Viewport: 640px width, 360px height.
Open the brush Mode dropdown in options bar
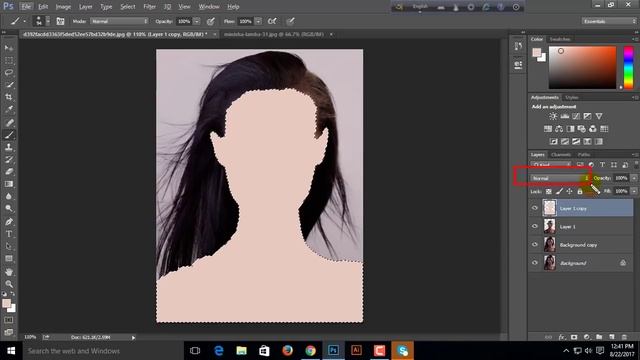pyautogui.click(x=119, y=21)
